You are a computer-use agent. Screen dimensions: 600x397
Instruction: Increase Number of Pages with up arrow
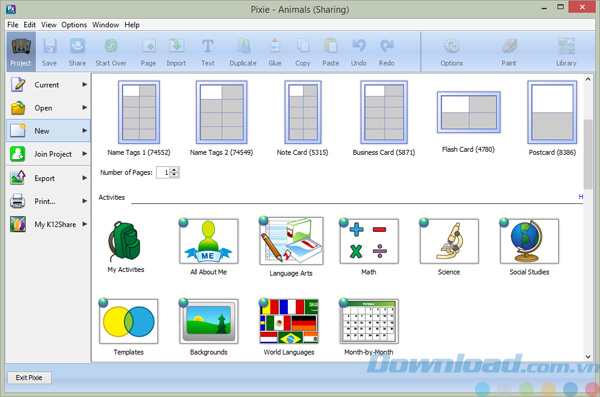[174, 170]
